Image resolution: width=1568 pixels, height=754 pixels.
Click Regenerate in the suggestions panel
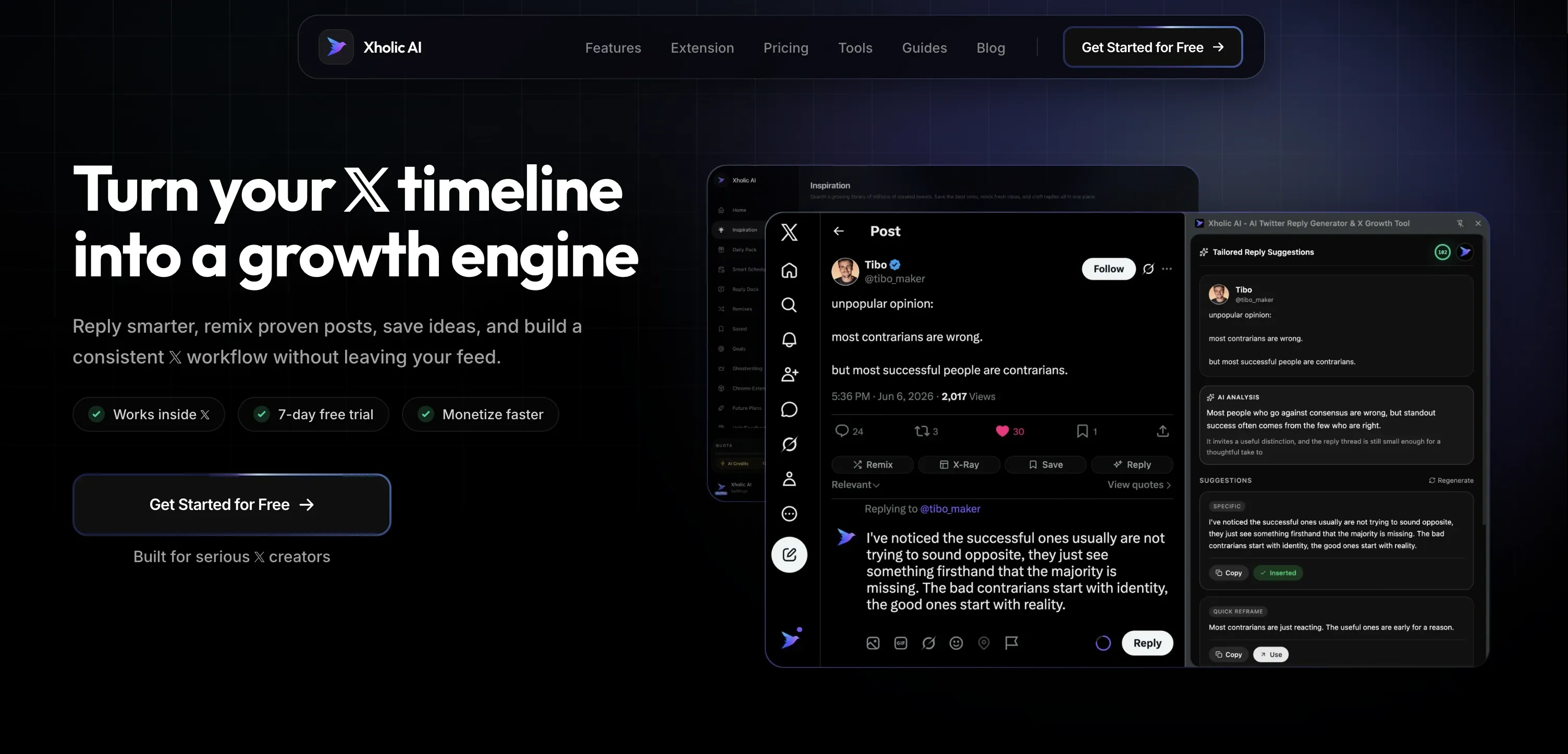[1451, 480]
